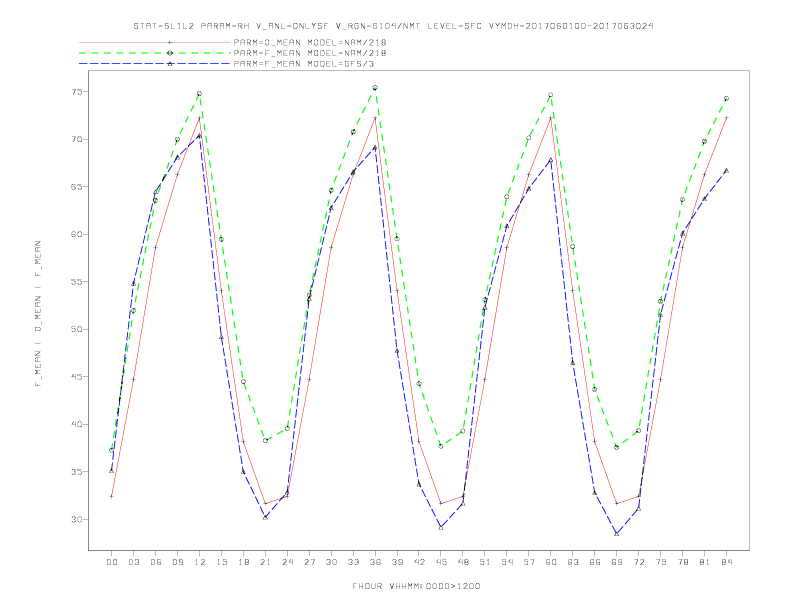Click x-axis forecast hour label 66
The height and width of the screenshot is (612, 792).
coord(595,562)
